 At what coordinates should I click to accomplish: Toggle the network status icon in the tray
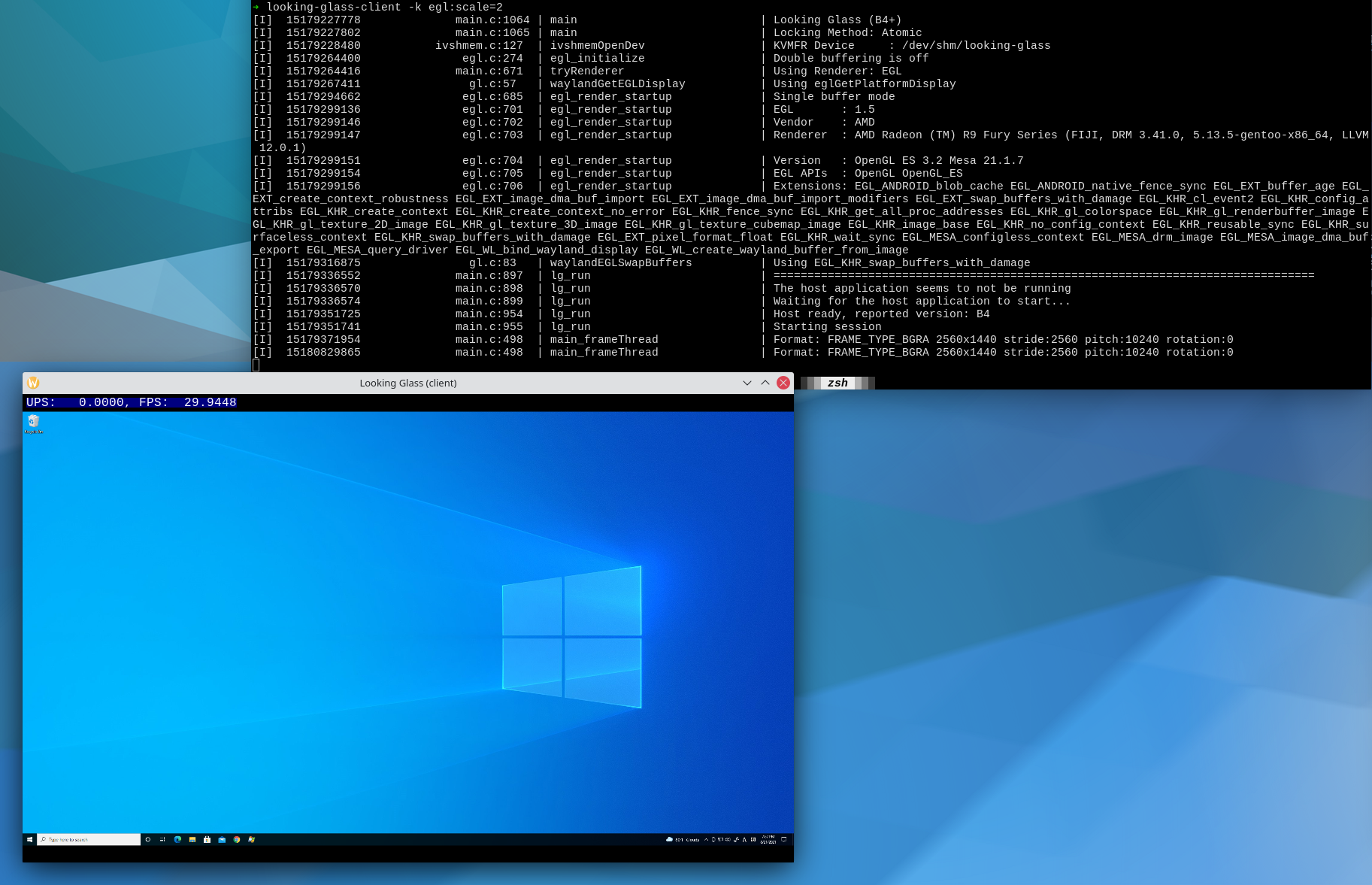(x=721, y=839)
